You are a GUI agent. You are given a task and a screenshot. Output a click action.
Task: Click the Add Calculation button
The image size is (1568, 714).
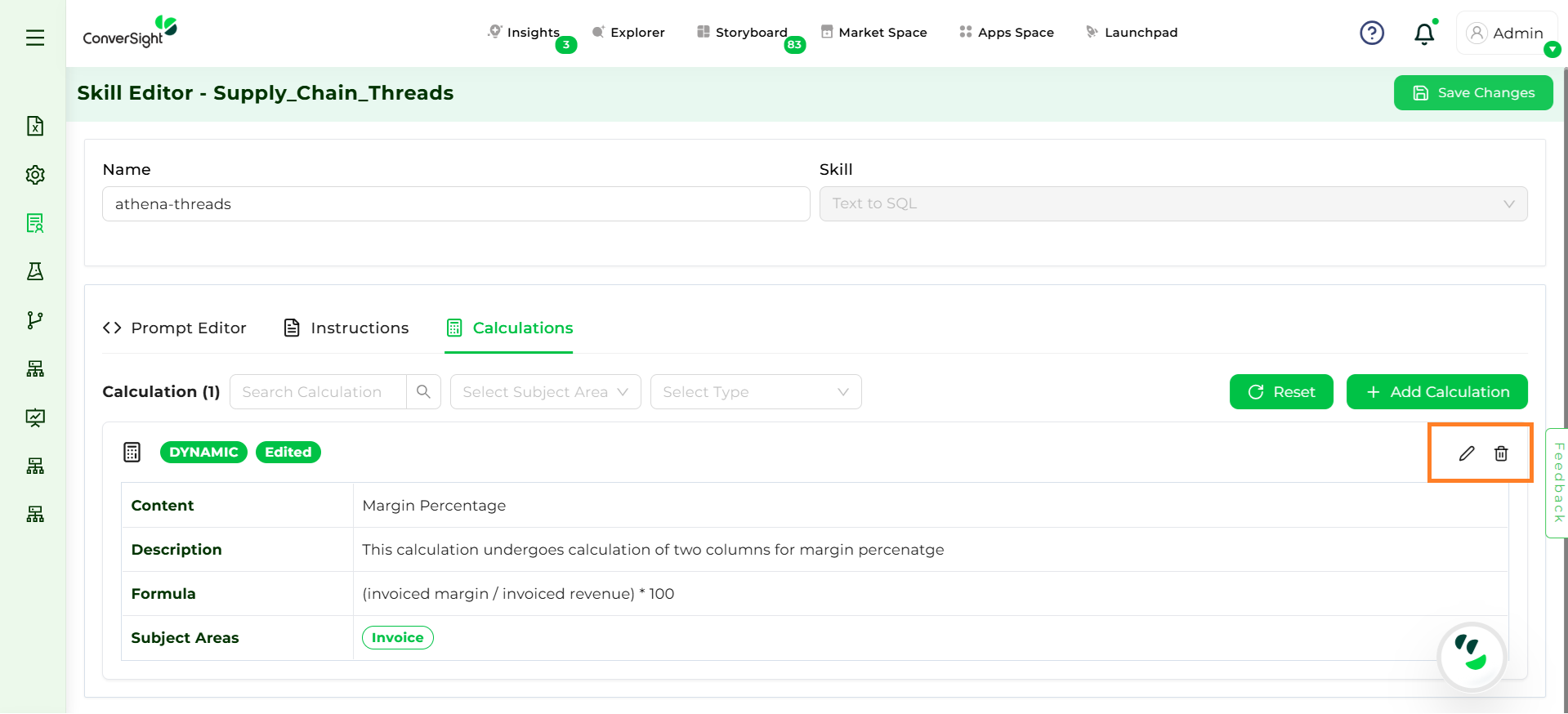(x=1436, y=392)
